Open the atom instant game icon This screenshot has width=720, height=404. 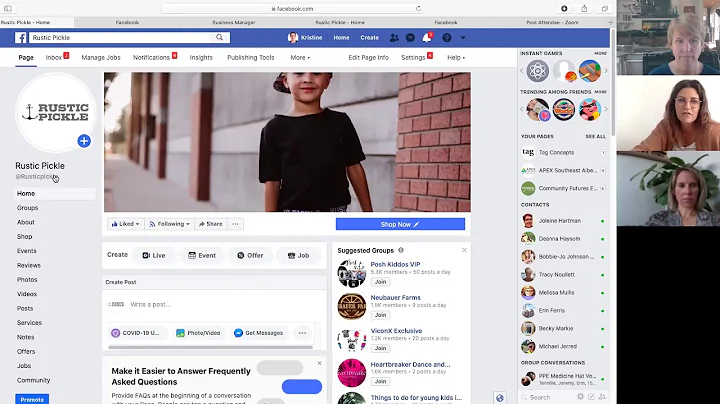(x=538, y=71)
